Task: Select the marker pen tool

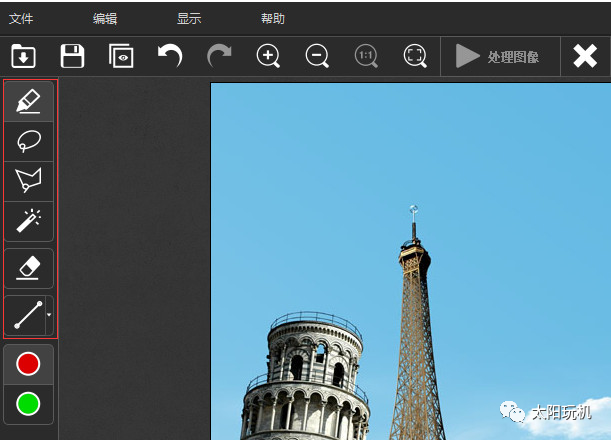Action: [x=29, y=101]
